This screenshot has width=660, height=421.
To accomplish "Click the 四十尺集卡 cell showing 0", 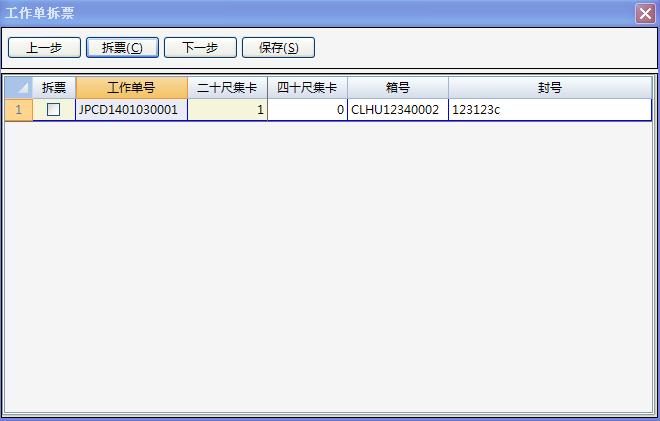I will tap(307, 110).
